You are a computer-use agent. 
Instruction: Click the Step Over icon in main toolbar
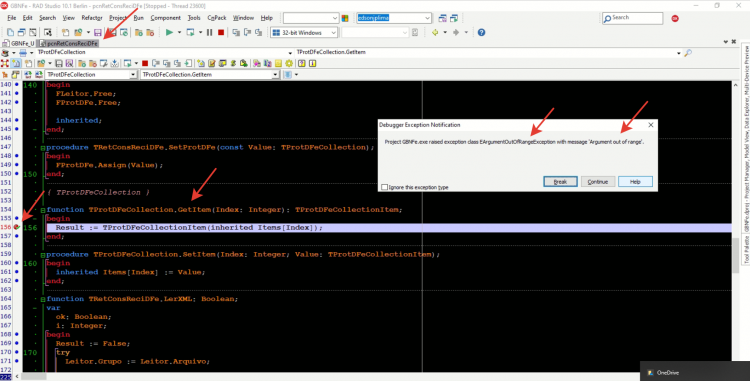pyautogui.click(x=247, y=33)
